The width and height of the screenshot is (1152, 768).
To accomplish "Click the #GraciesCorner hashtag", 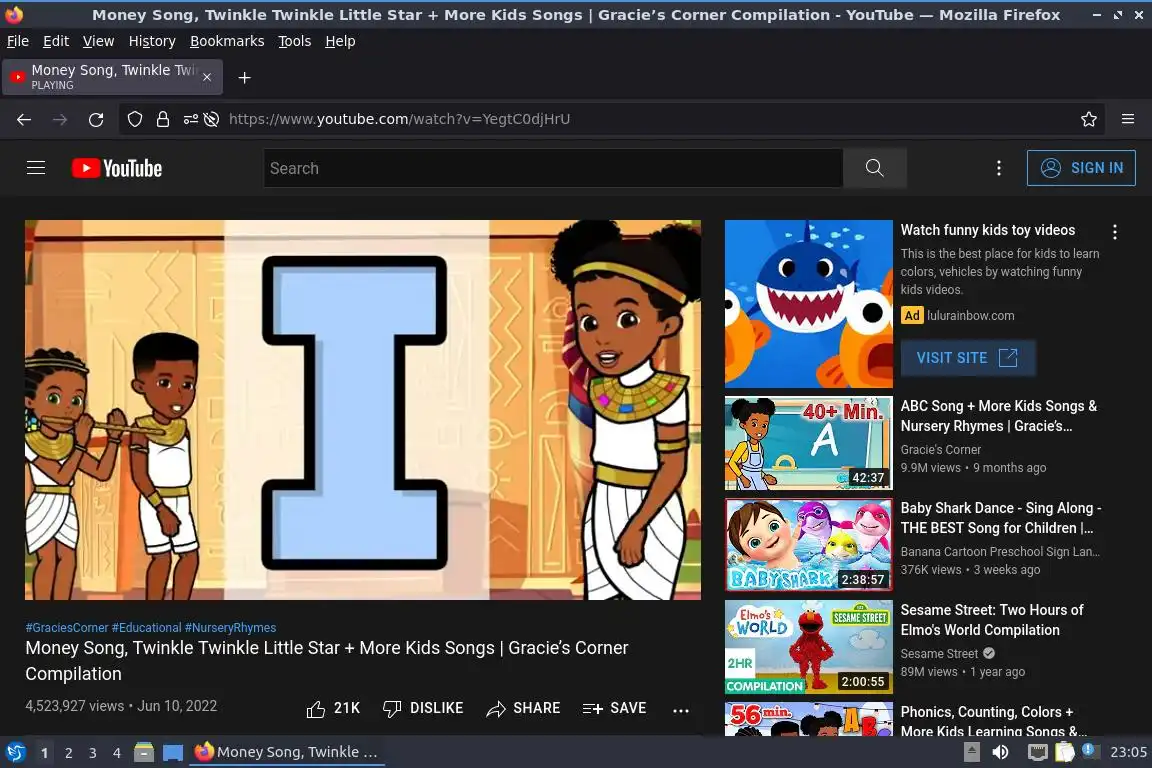I will tap(67, 628).
